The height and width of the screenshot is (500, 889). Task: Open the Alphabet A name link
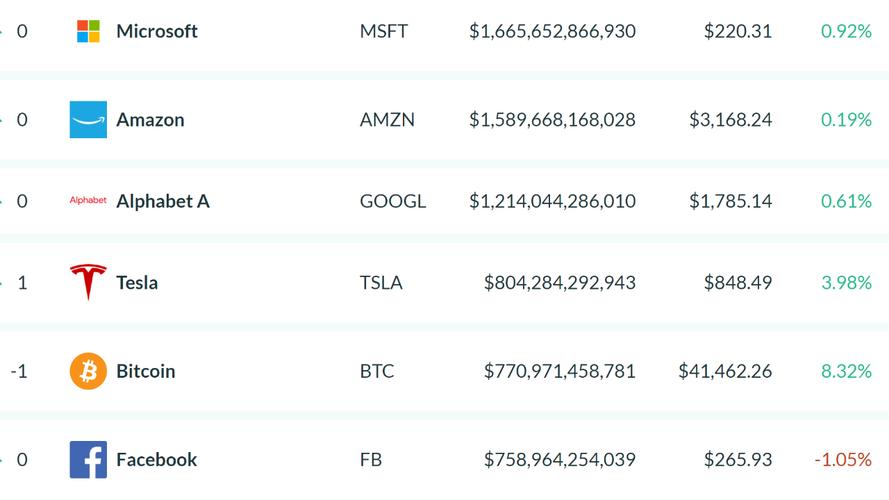[163, 201]
